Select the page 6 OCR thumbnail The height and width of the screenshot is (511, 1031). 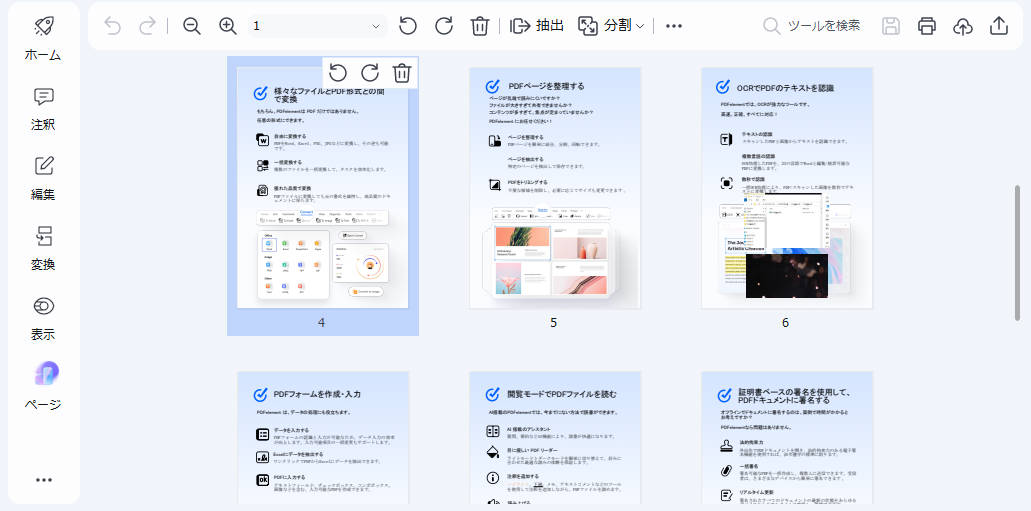(x=787, y=187)
